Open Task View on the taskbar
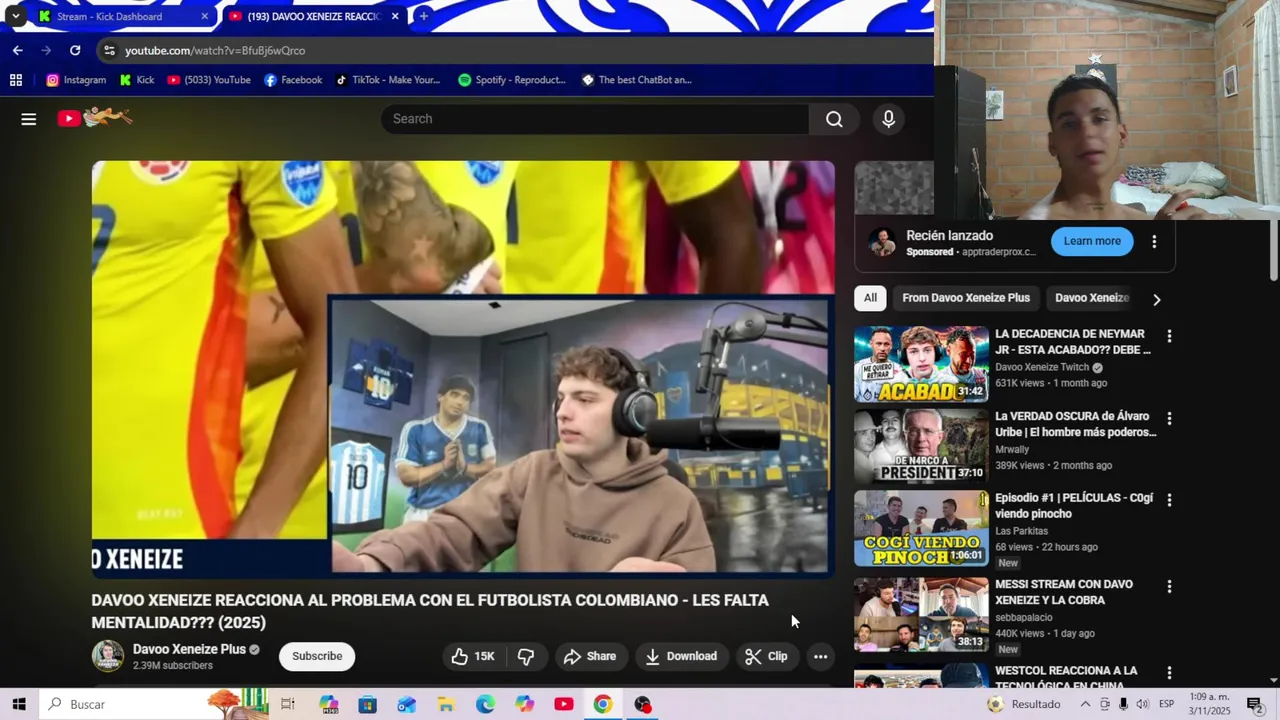Viewport: 1280px width, 720px height. (288, 704)
